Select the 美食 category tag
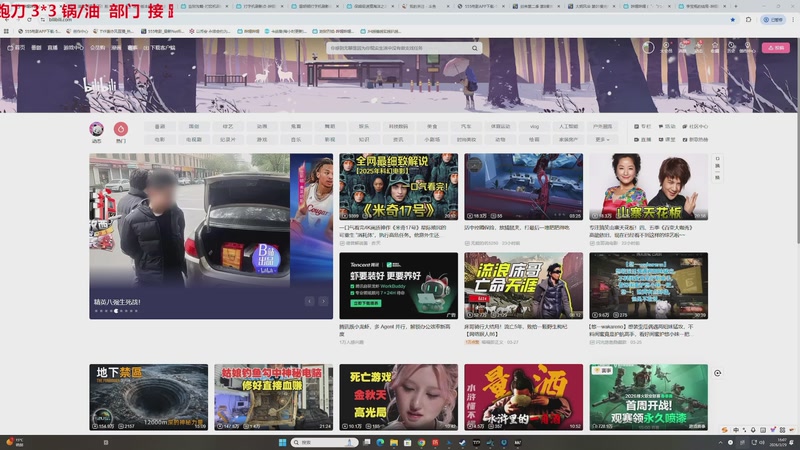Screen dimensions: 800x450 432,126
